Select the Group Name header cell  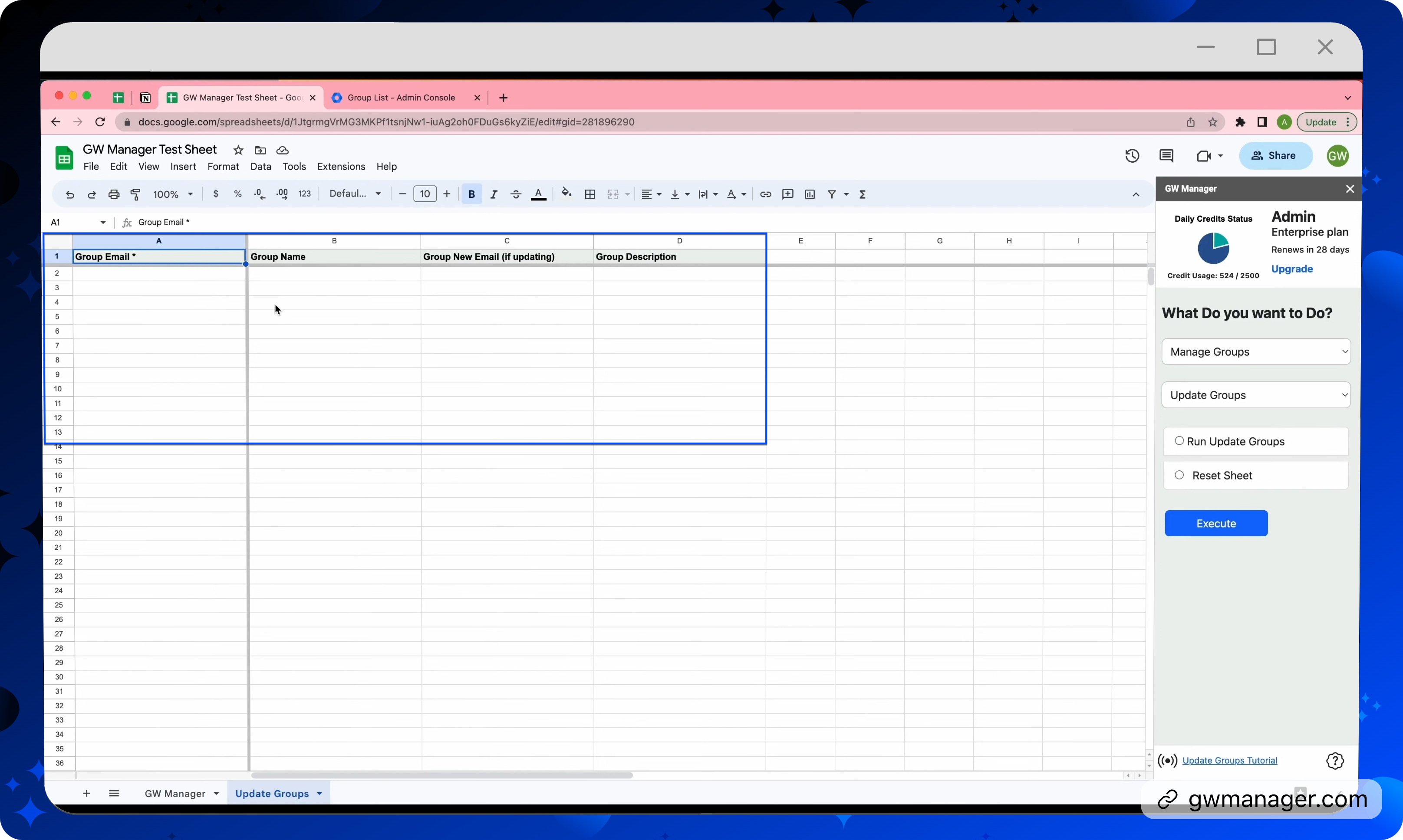coord(334,256)
